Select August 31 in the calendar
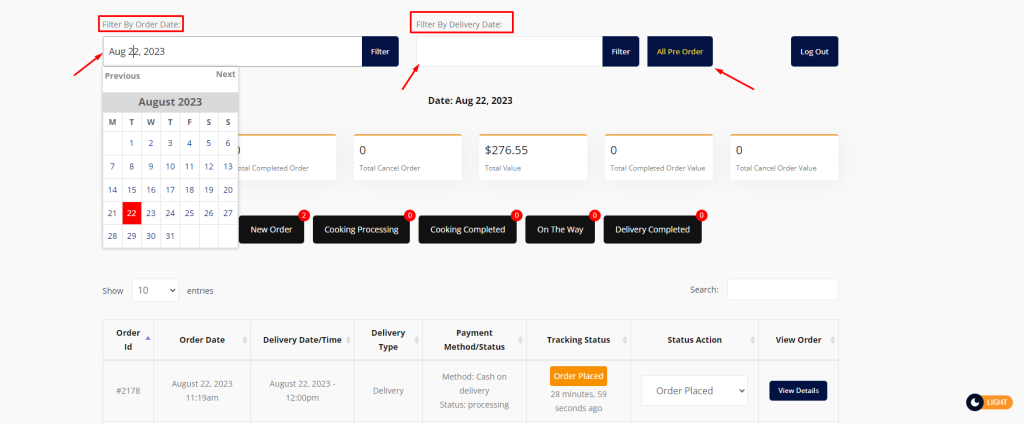This screenshot has width=1024, height=424. (170, 236)
